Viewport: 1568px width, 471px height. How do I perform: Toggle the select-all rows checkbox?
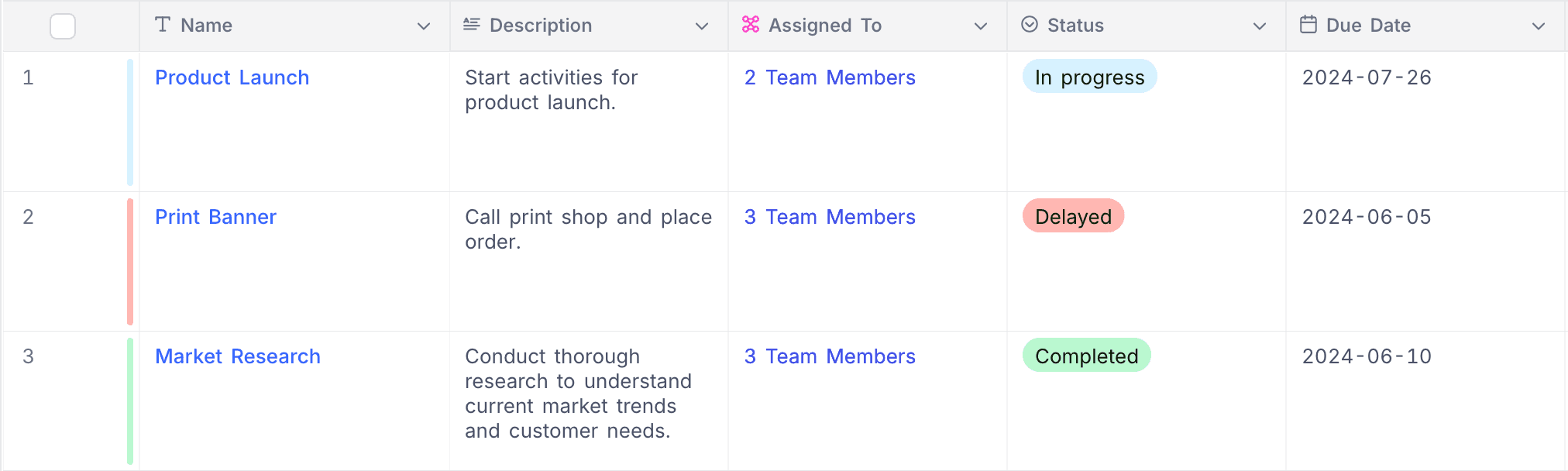point(63,26)
